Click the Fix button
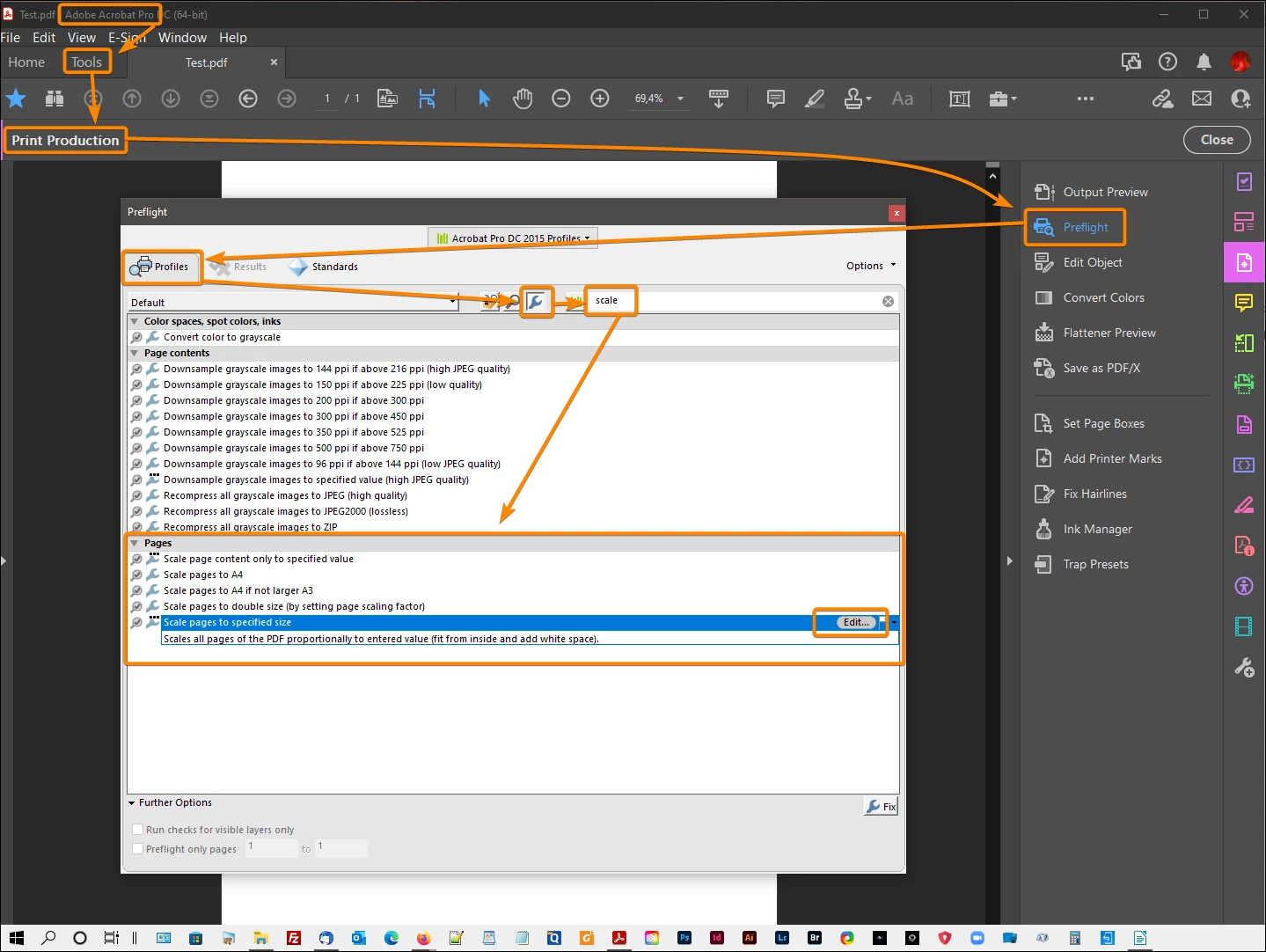Screen dimensions: 1266x952 coord(881,807)
